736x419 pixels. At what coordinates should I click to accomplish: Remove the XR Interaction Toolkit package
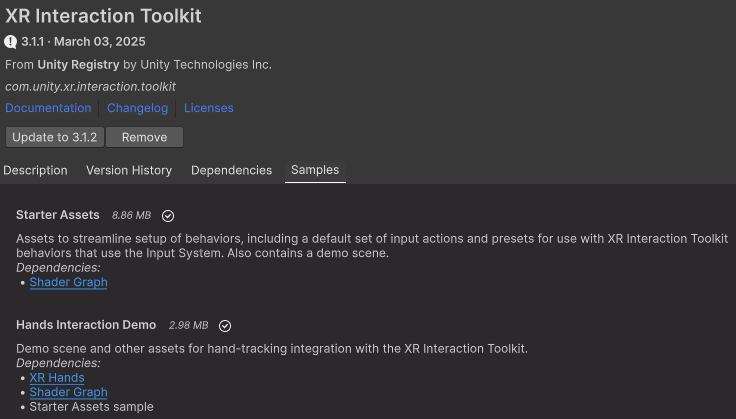click(145, 137)
